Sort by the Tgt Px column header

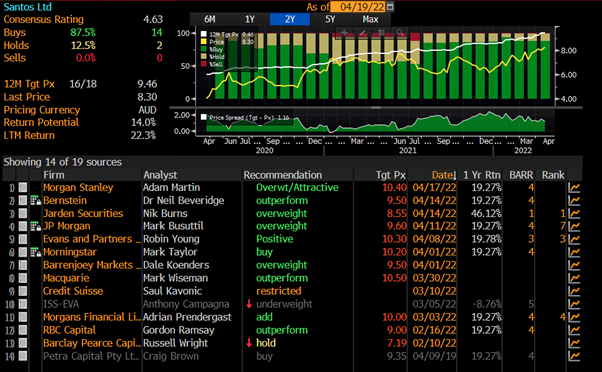390,175
